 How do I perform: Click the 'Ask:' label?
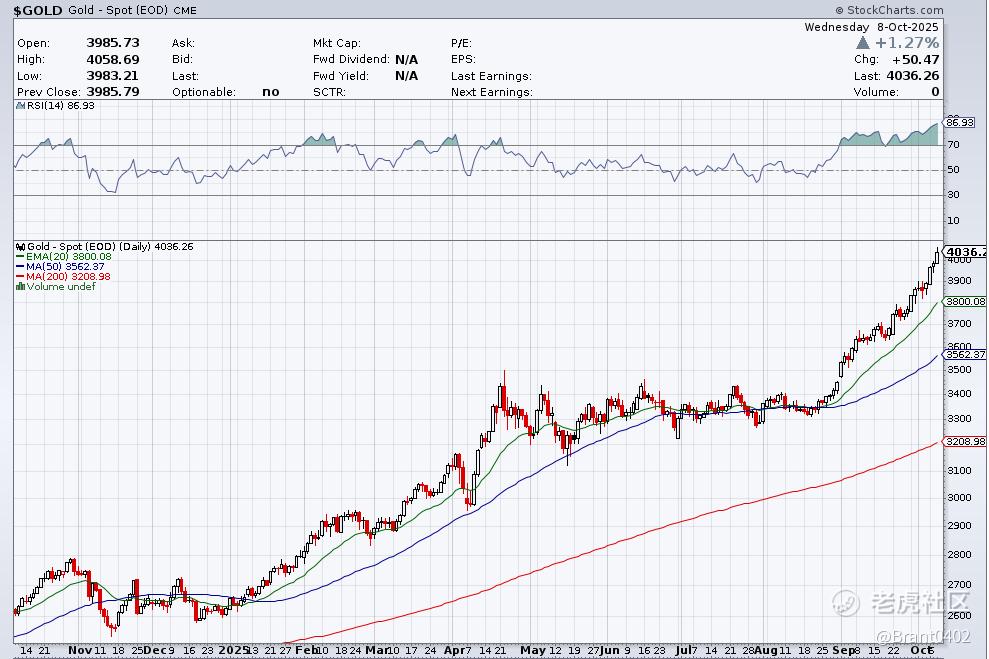pyautogui.click(x=184, y=43)
